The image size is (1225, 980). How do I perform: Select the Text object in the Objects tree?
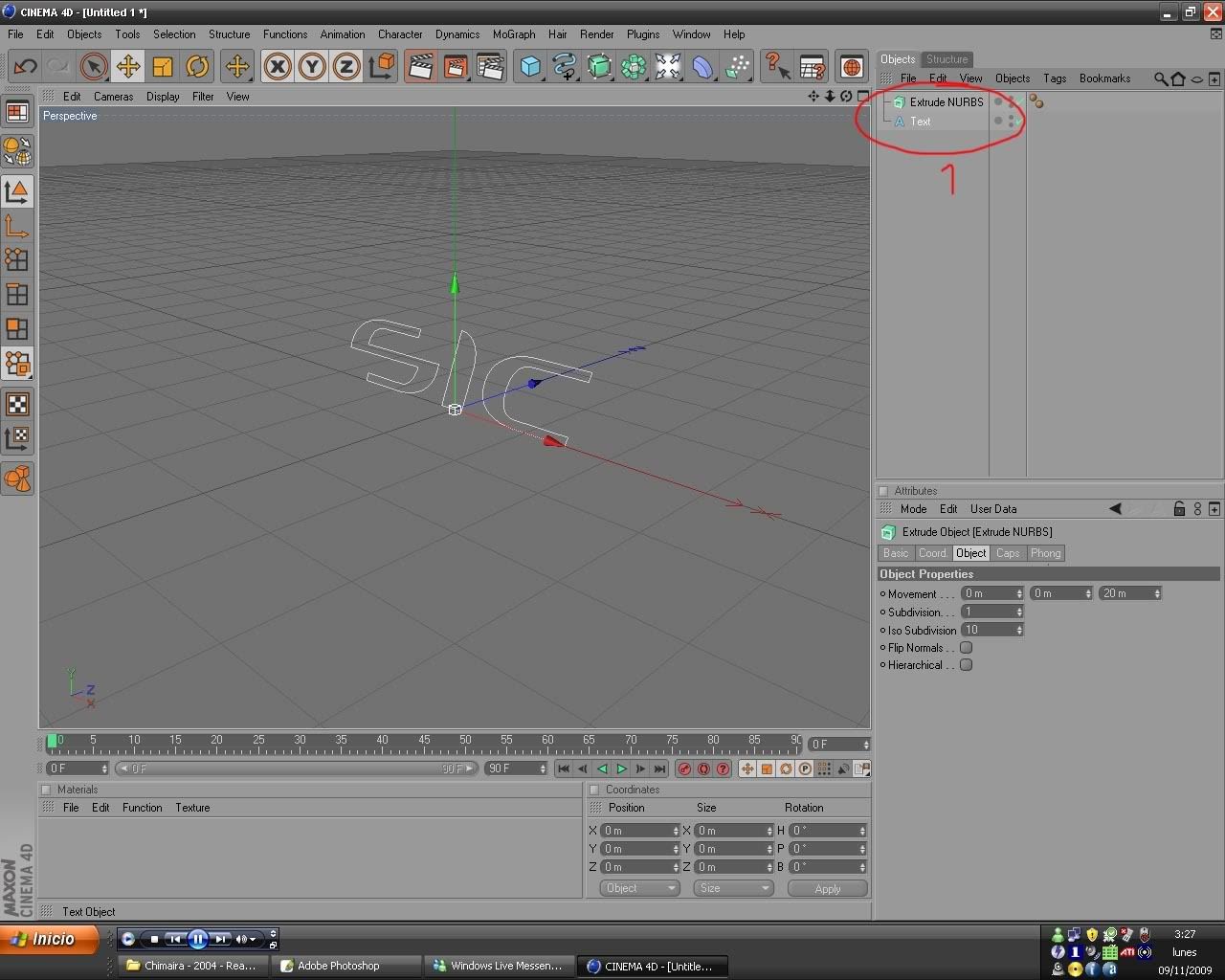point(920,122)
